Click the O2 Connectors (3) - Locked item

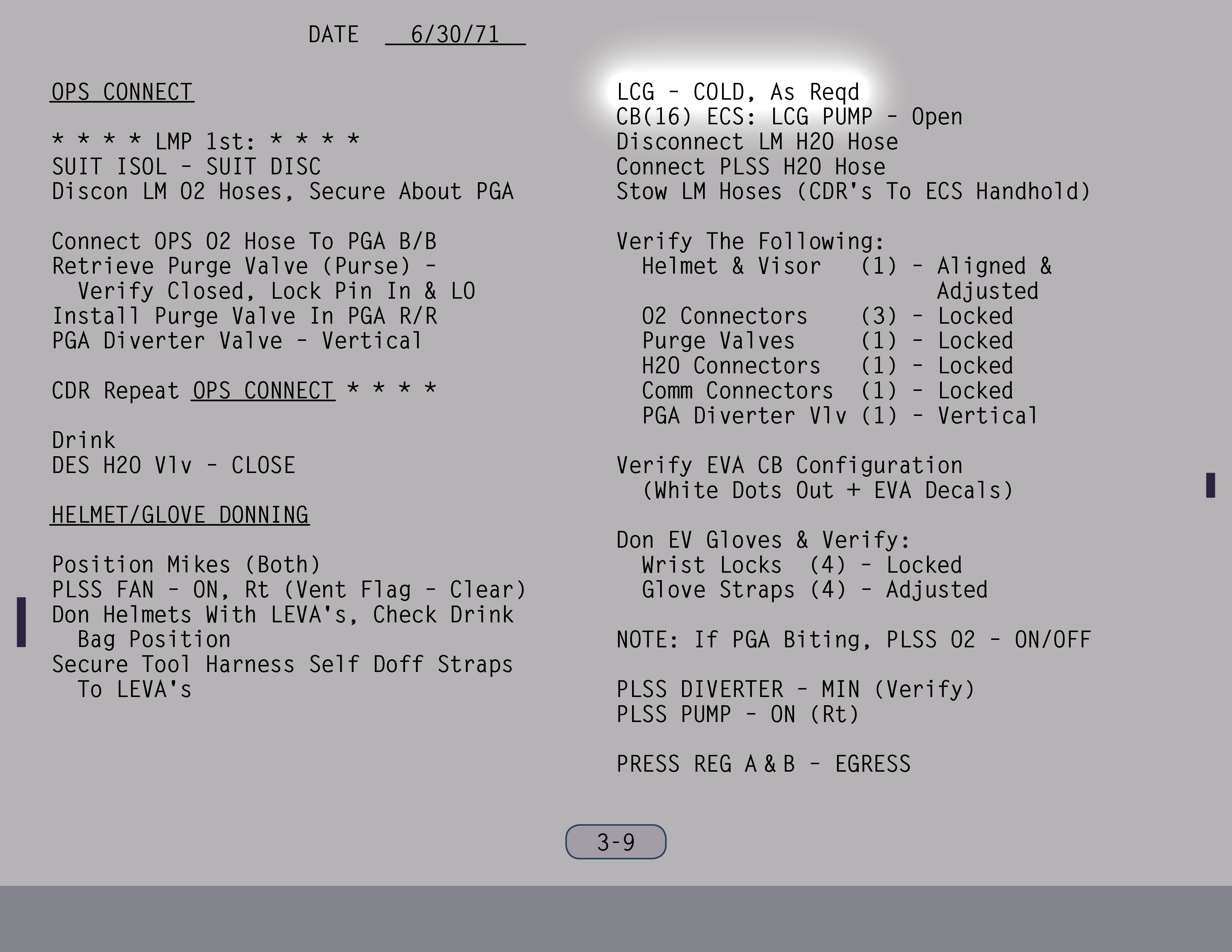827,316
